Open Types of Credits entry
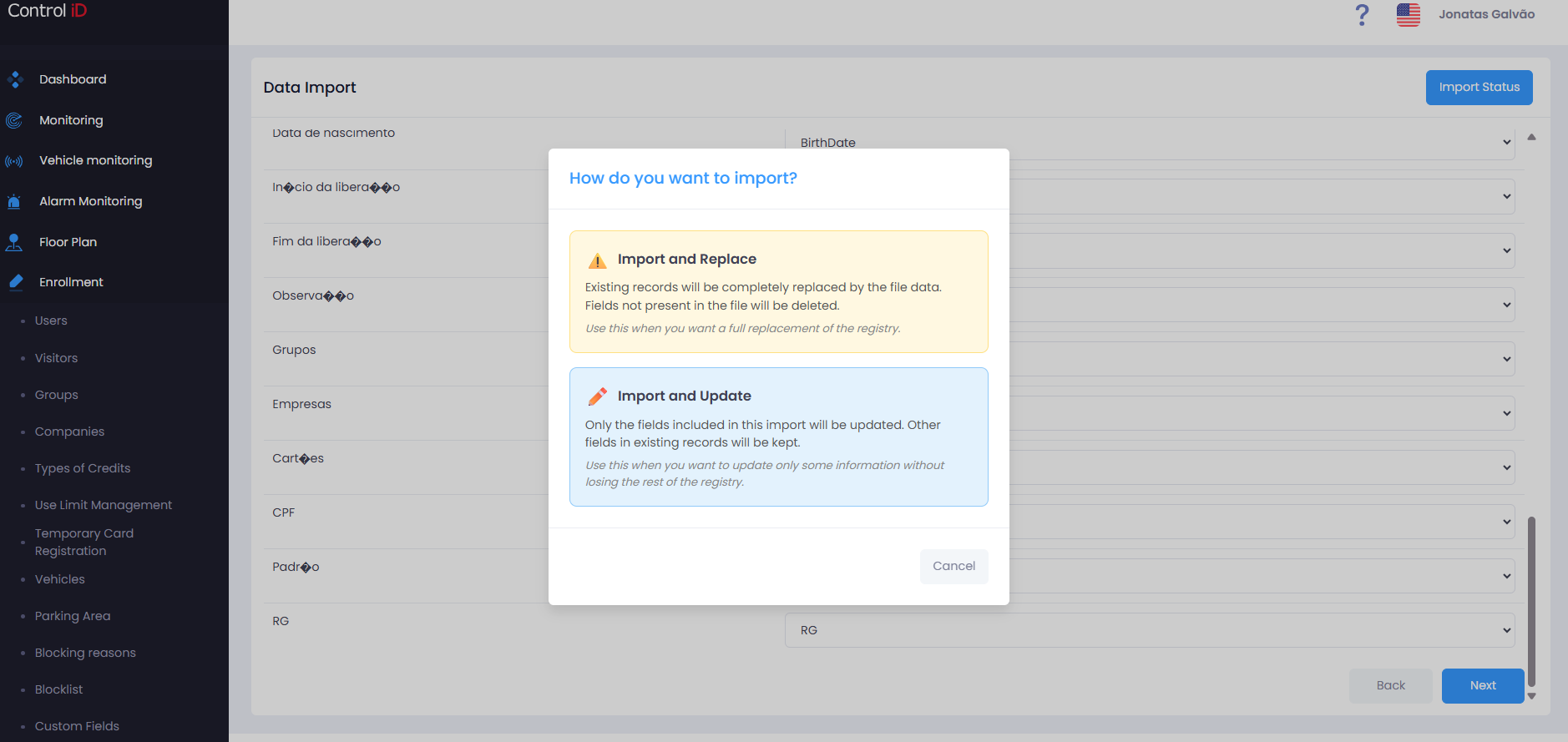This screenshot has height=742, width=1568. click(x=83, y=468)
